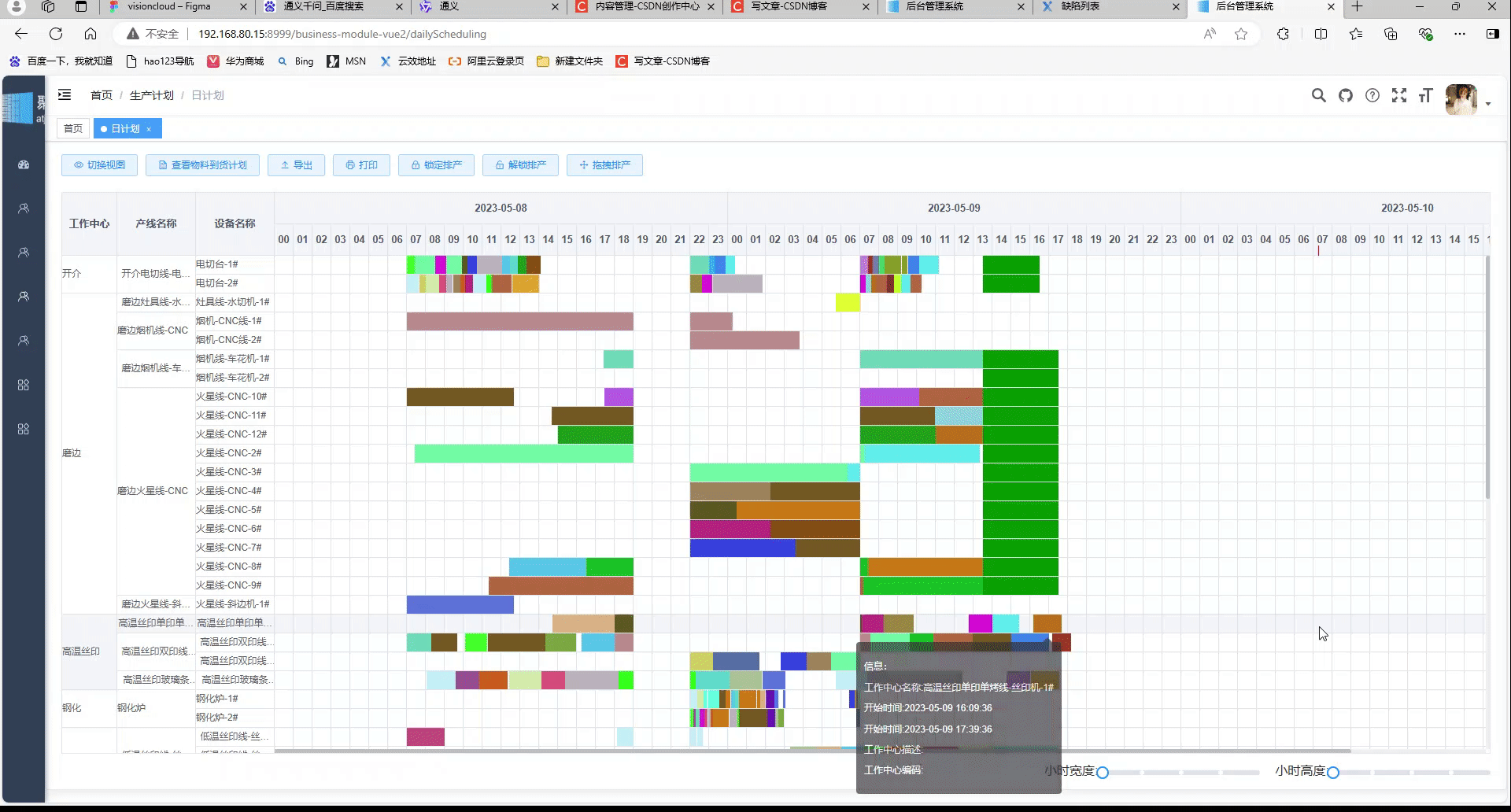Select light green bar on 火星线-CNC-2# row
This screenshot has height=812, width=1511.
point(524,453)
